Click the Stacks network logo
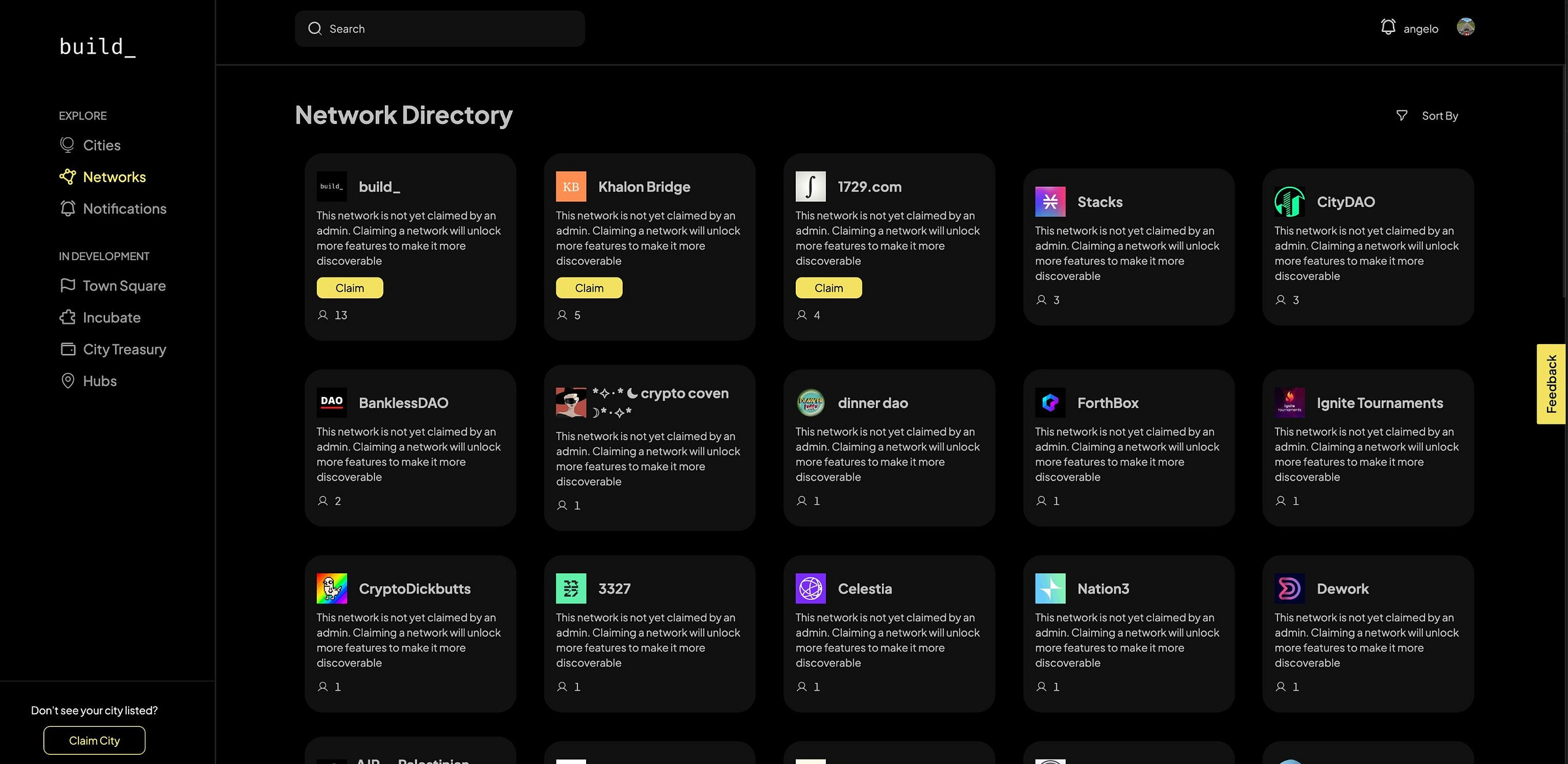1568x764 pixels. (1050, 202)
